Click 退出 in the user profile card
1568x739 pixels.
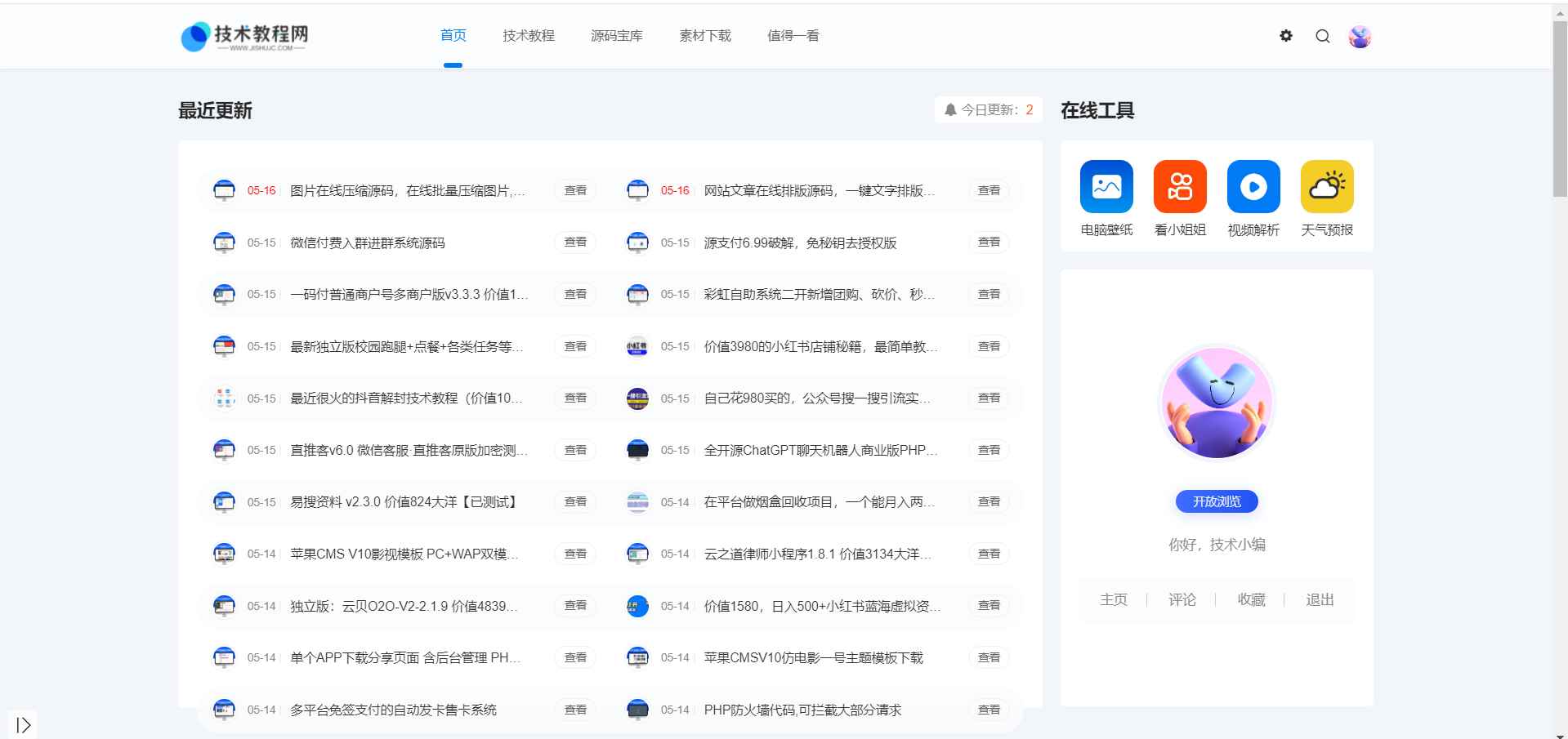click(1320, 599)
